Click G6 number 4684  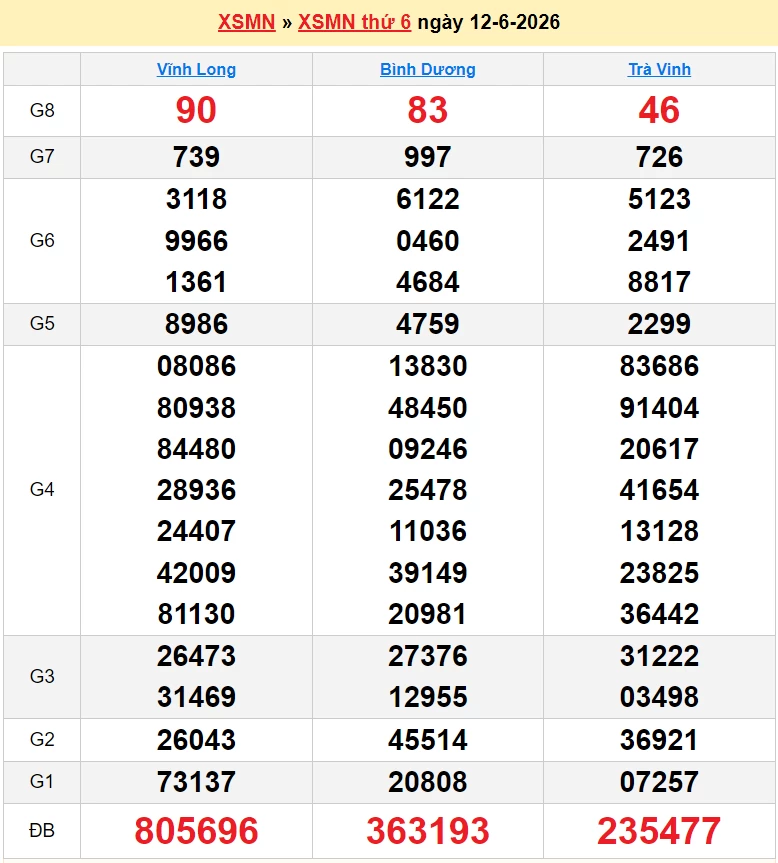[428, 282]
